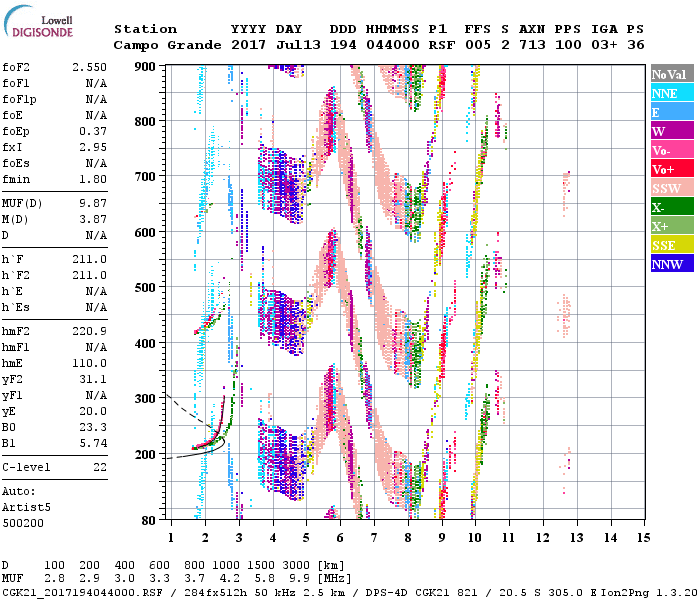Viewport: 700px width, 600px height.
Task: Click the SSE yellow legend entry
Action: click(x=672, y=246)
